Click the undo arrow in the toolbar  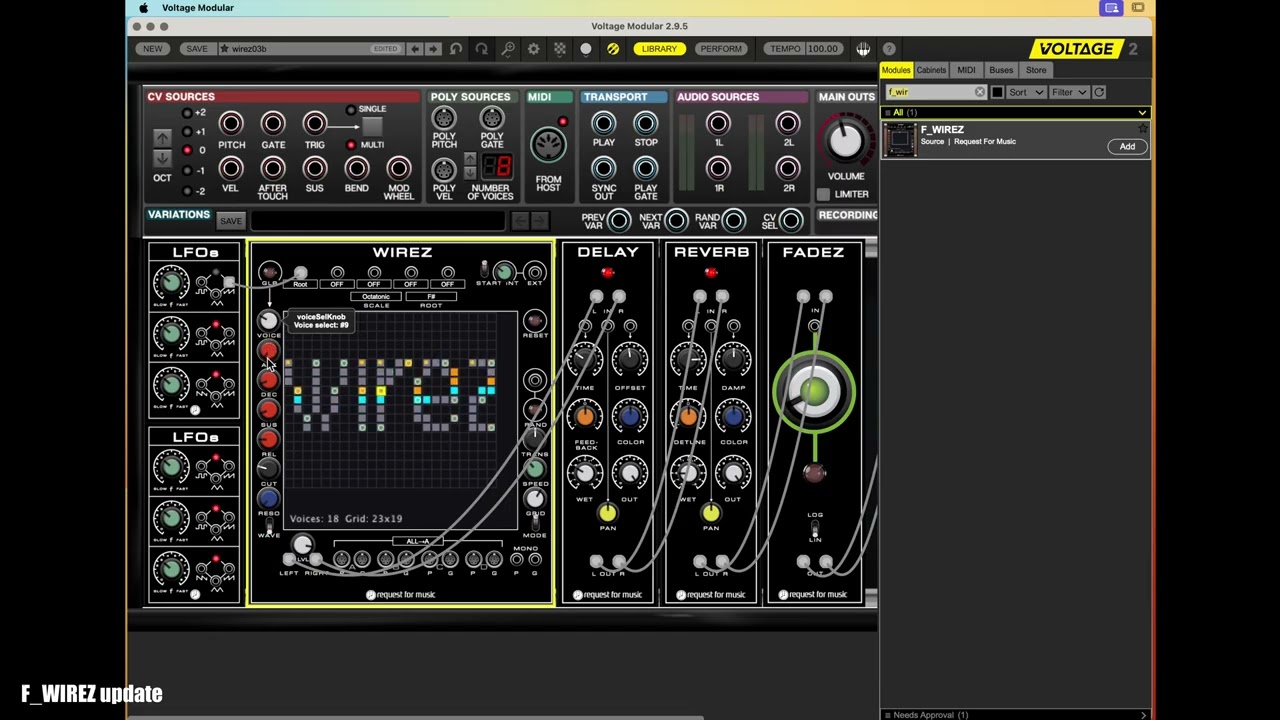456,49
